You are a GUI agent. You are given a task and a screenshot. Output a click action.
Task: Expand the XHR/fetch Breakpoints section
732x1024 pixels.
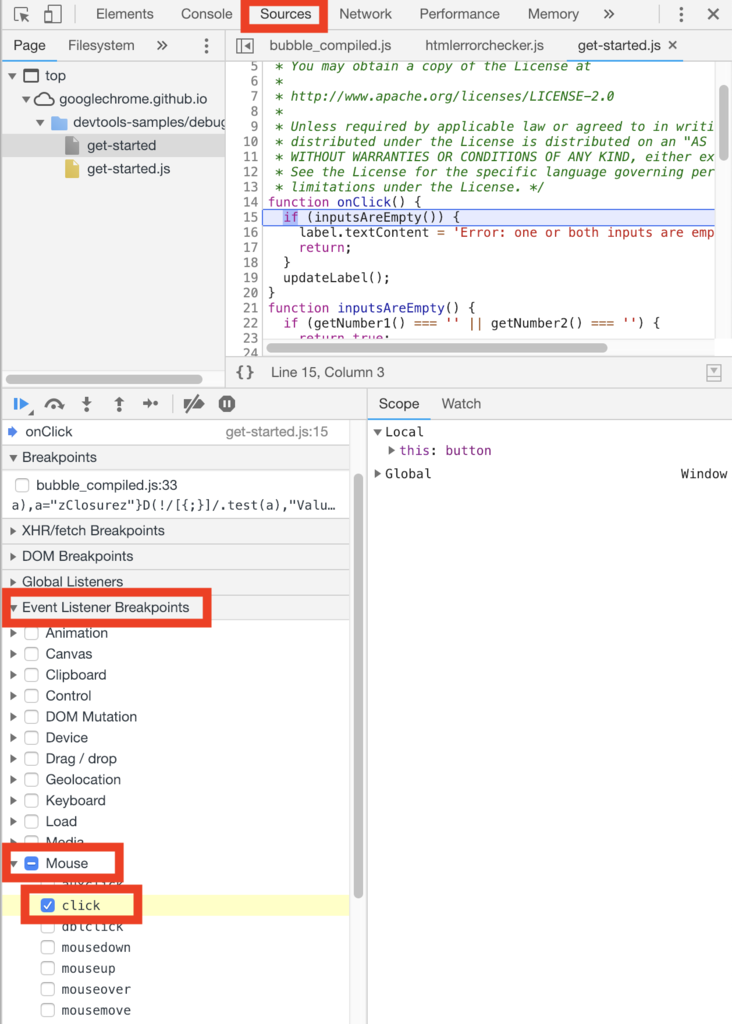[x=13, y=531]
